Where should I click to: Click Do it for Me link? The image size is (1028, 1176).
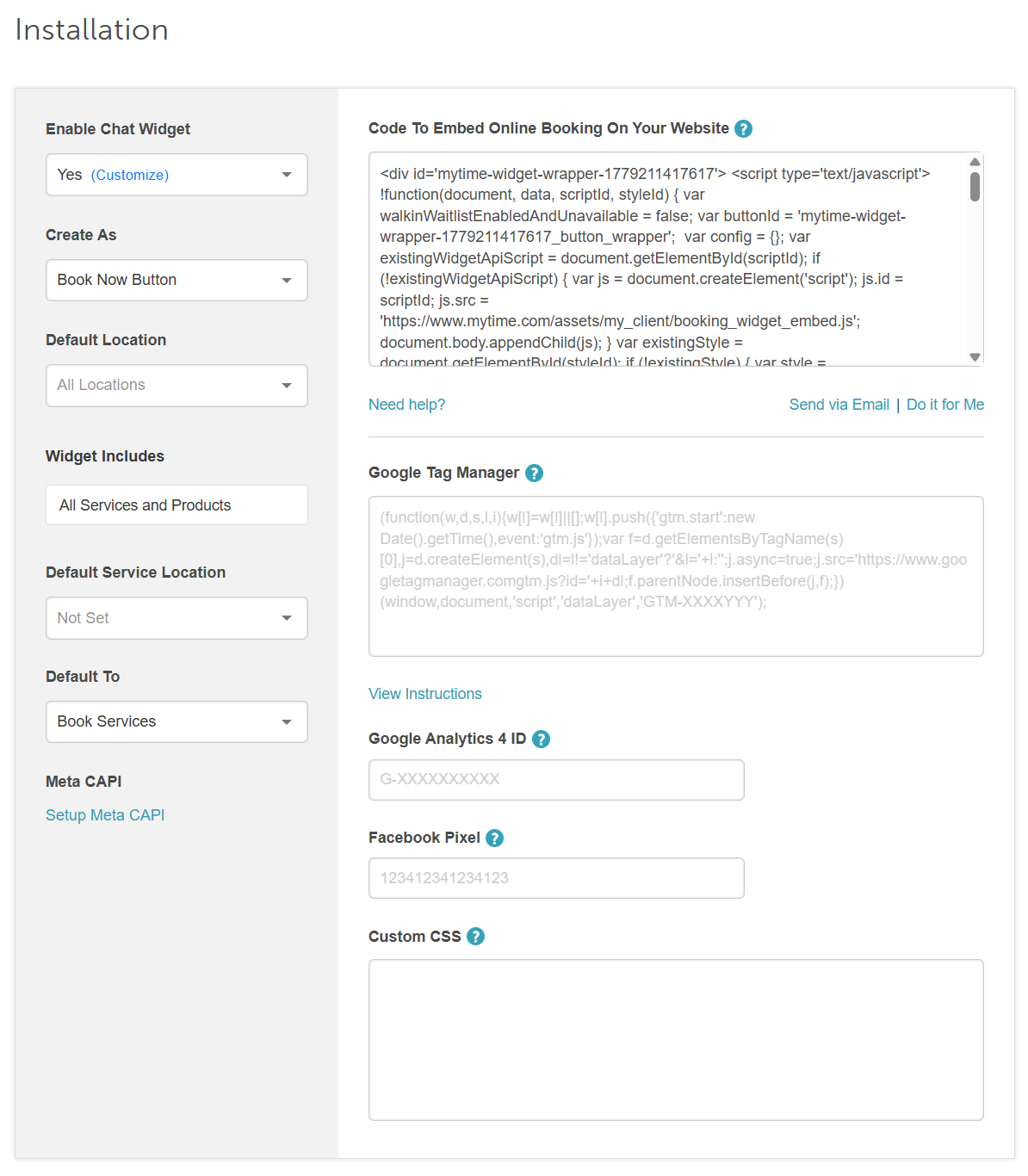click(945, 405)
